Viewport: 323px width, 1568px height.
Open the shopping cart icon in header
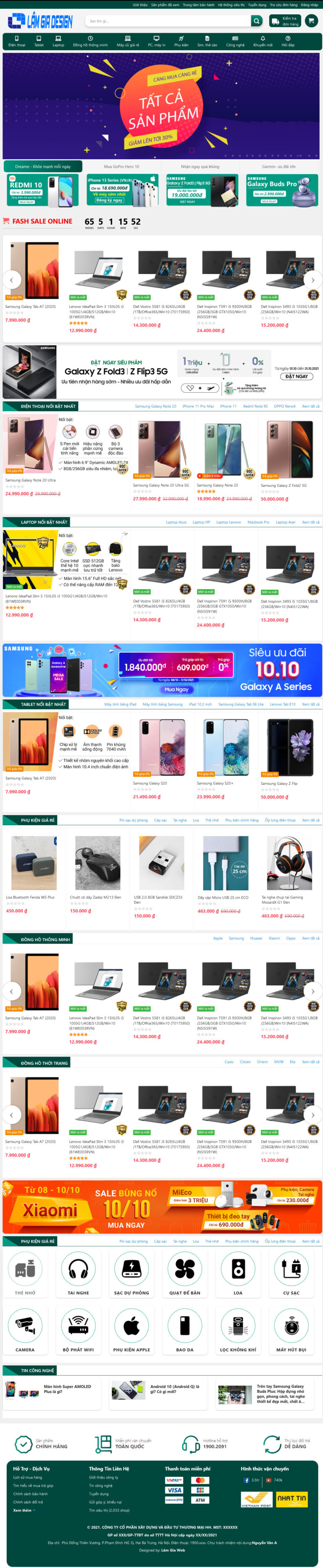311,21
